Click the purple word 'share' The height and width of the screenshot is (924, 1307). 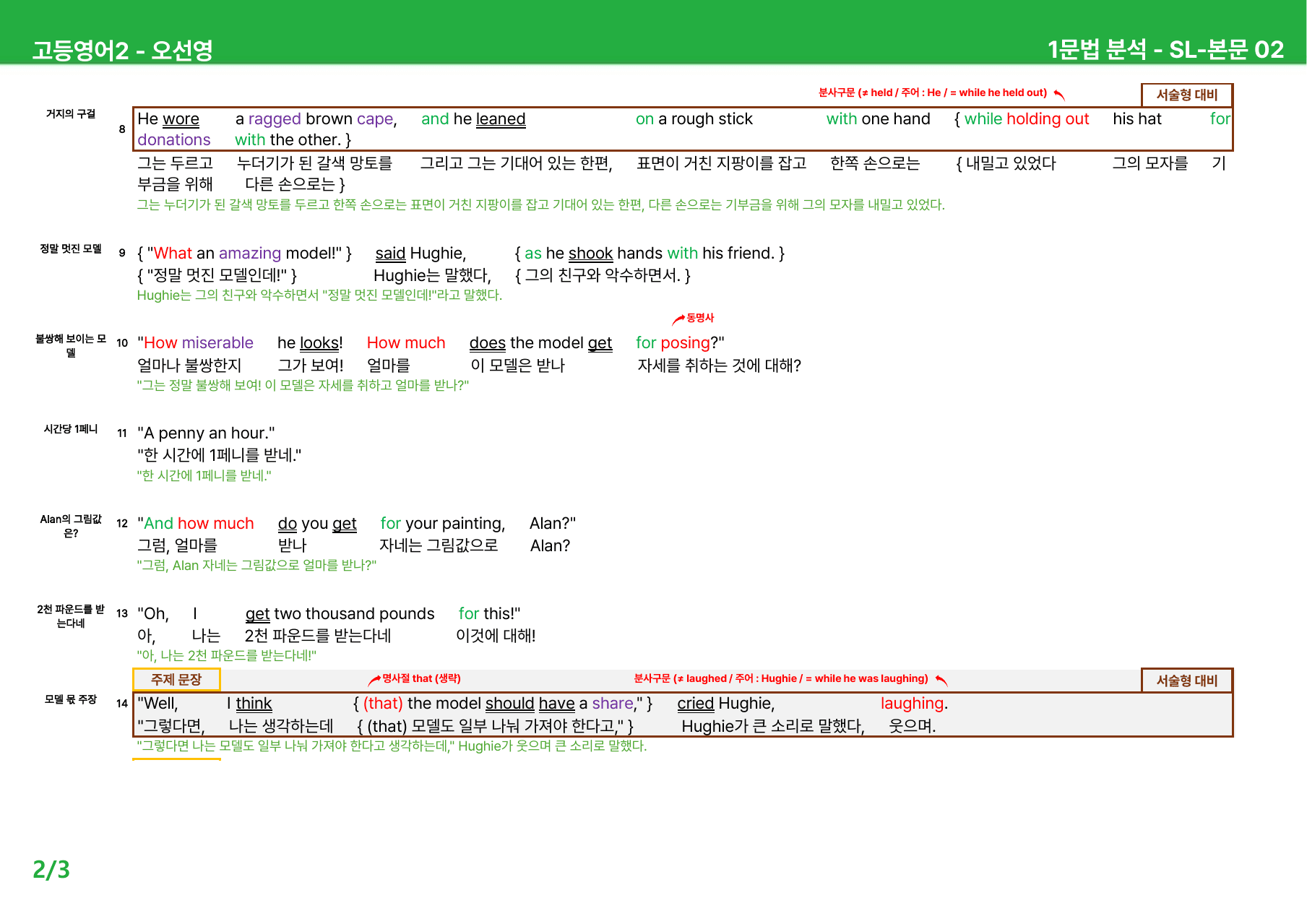(613, 704)
